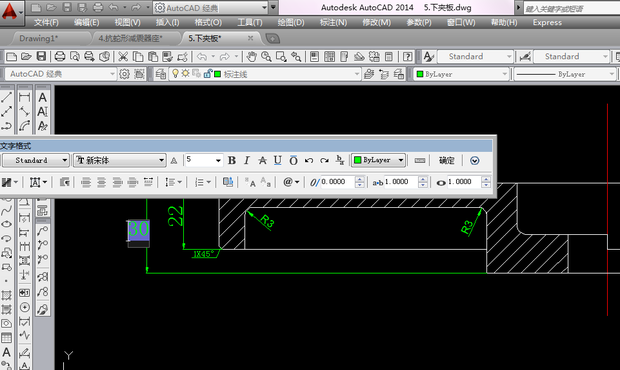Open the Express menu

pos(547,23)
